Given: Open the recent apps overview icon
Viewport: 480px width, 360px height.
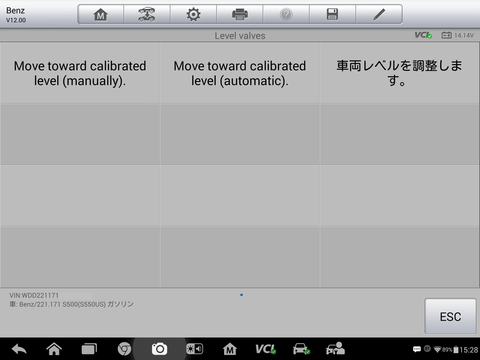Looking at the screenshot, I should click(x=89, y=349).
